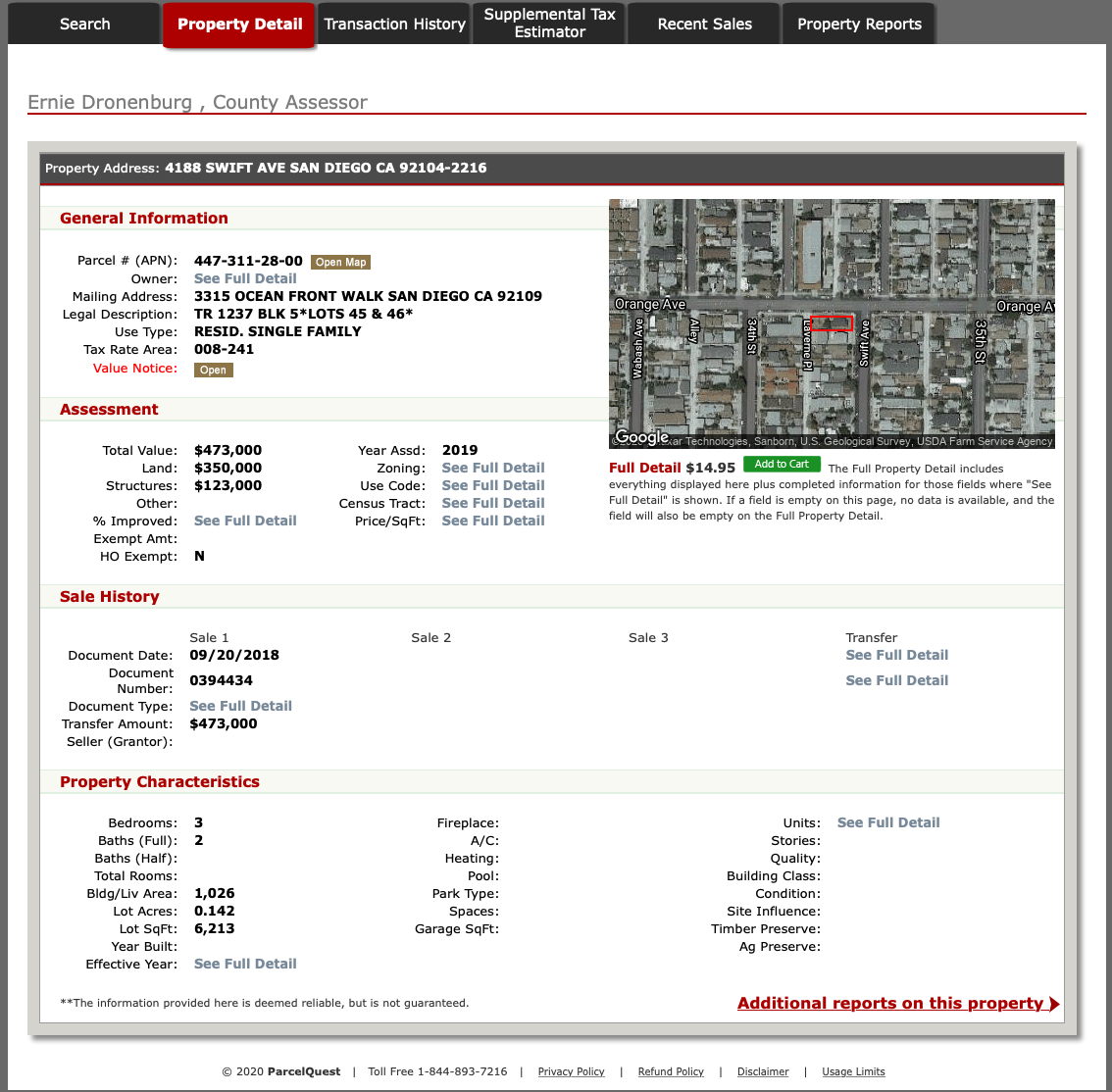Open the Owner's See Full Detail link
Image resolution: width=1112 pixels, height=1092 pixels.
click(244, 278)
